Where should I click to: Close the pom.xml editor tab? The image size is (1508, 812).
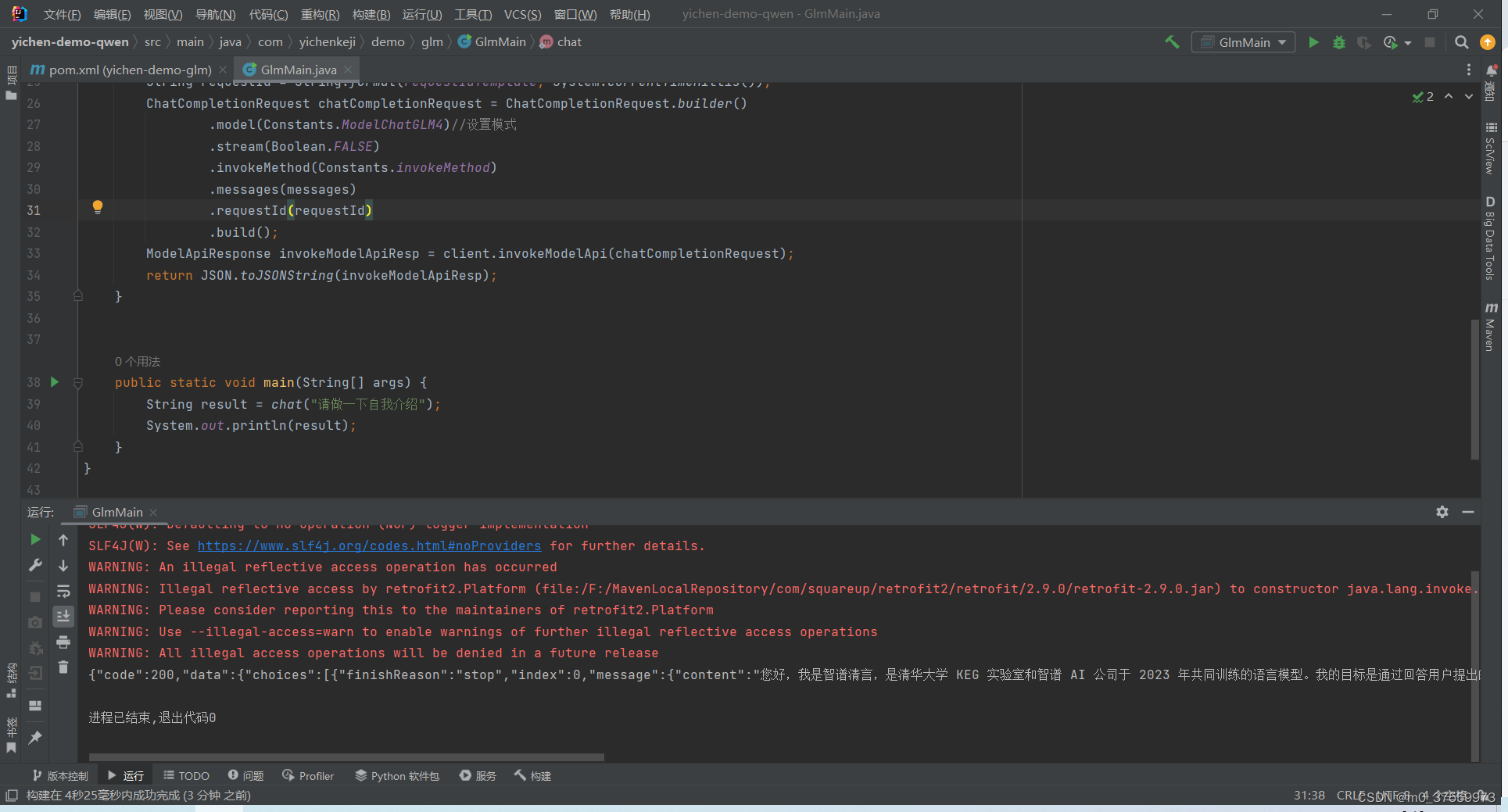point(223,70)
